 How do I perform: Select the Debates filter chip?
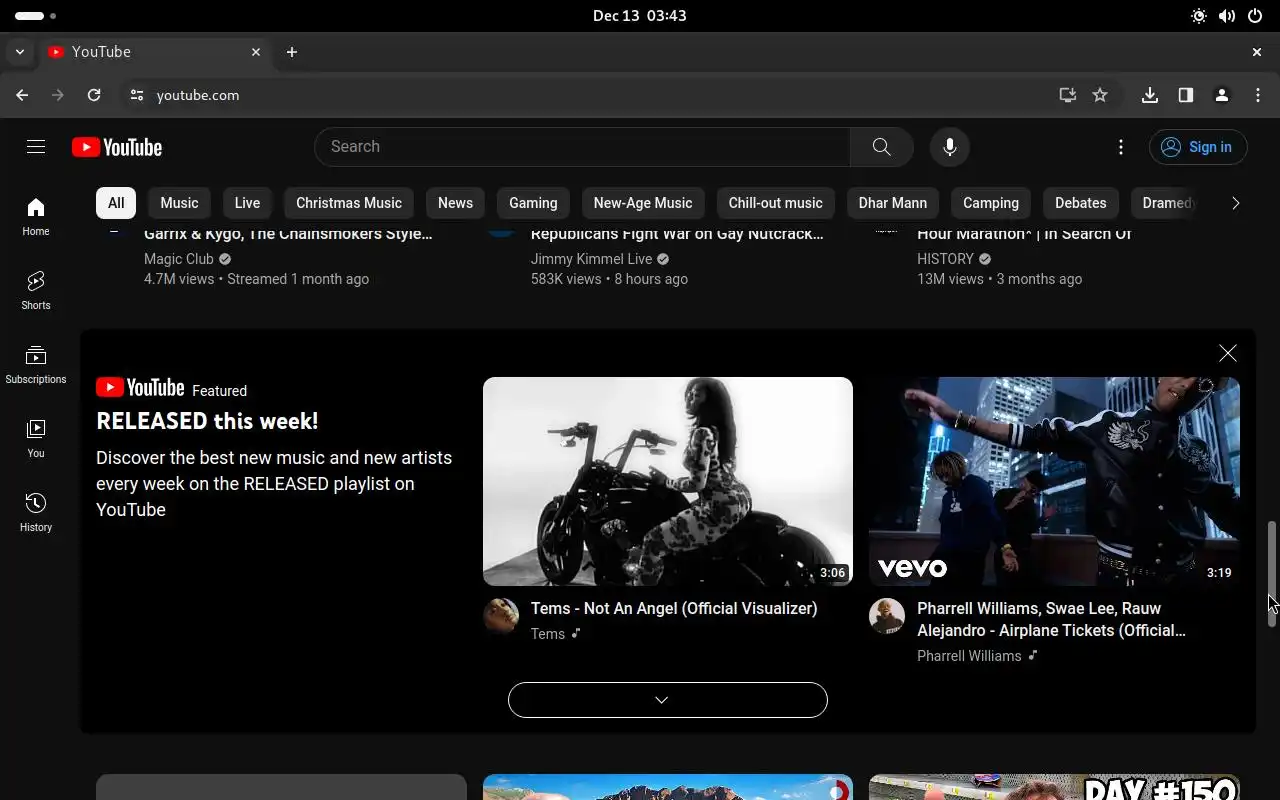[x=1081, y=203]
